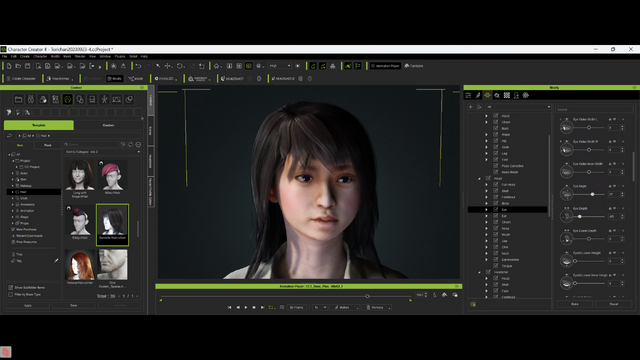
Task: Click the Reset button in Modify panel
Action: (614, 304)
